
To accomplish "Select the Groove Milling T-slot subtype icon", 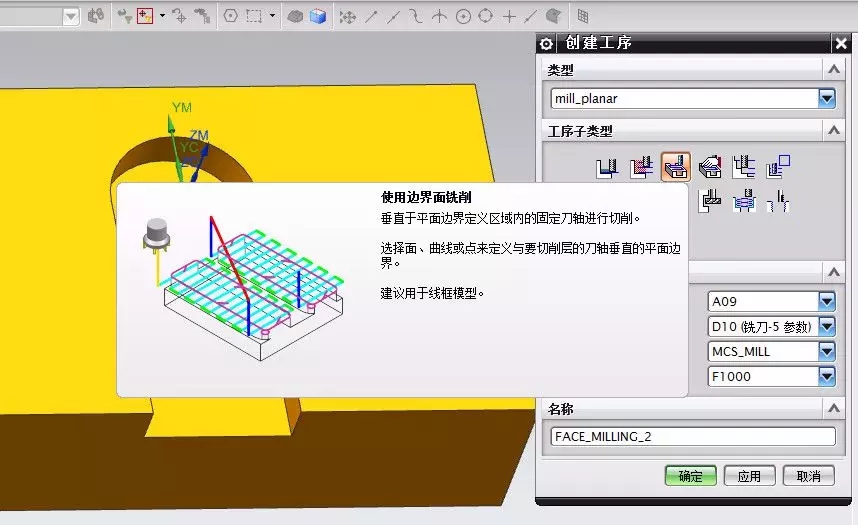I will click(x=710, y=201).
